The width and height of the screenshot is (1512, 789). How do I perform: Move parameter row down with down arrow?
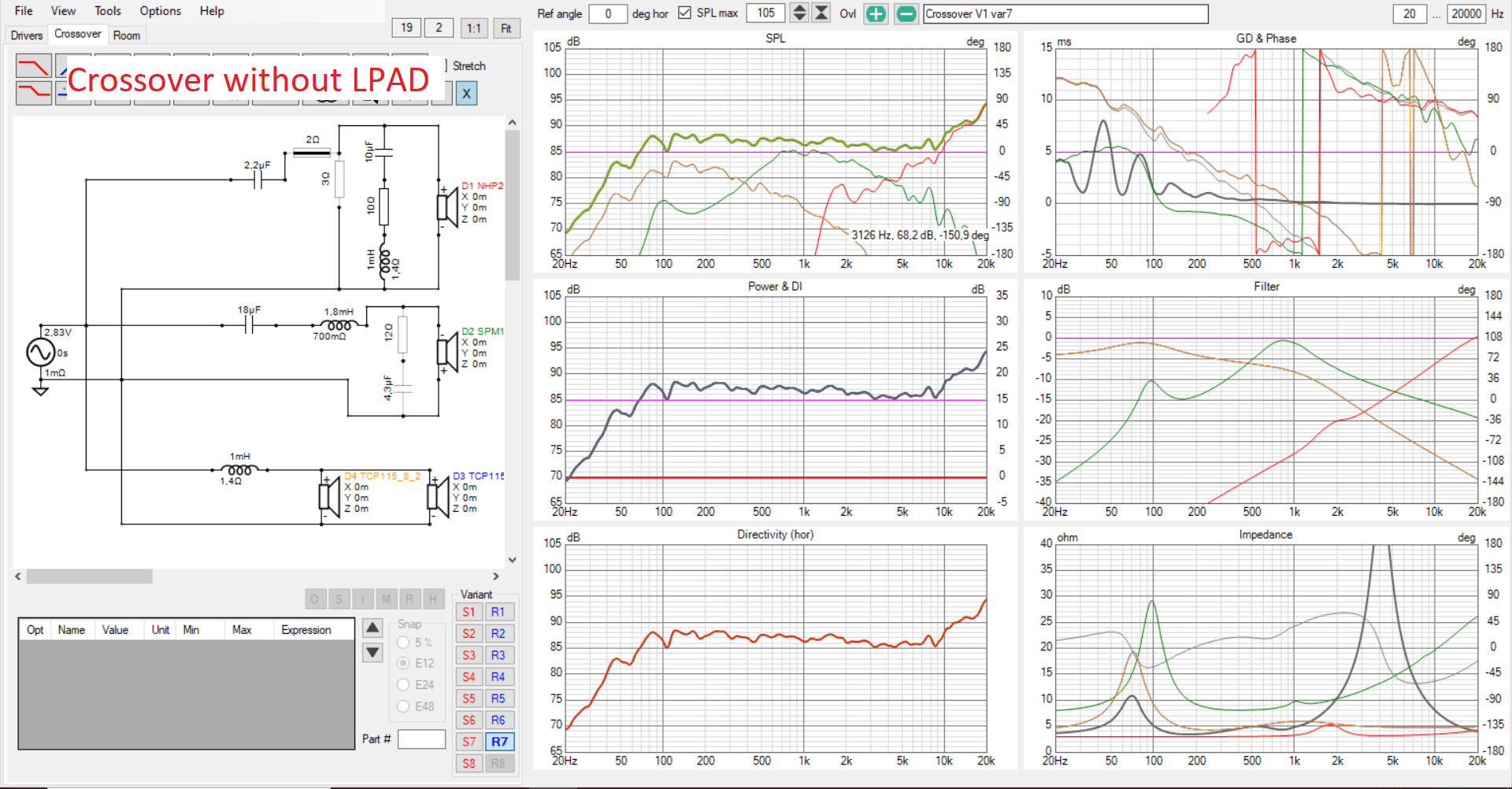pyautogui.click(x=372, y=653)
